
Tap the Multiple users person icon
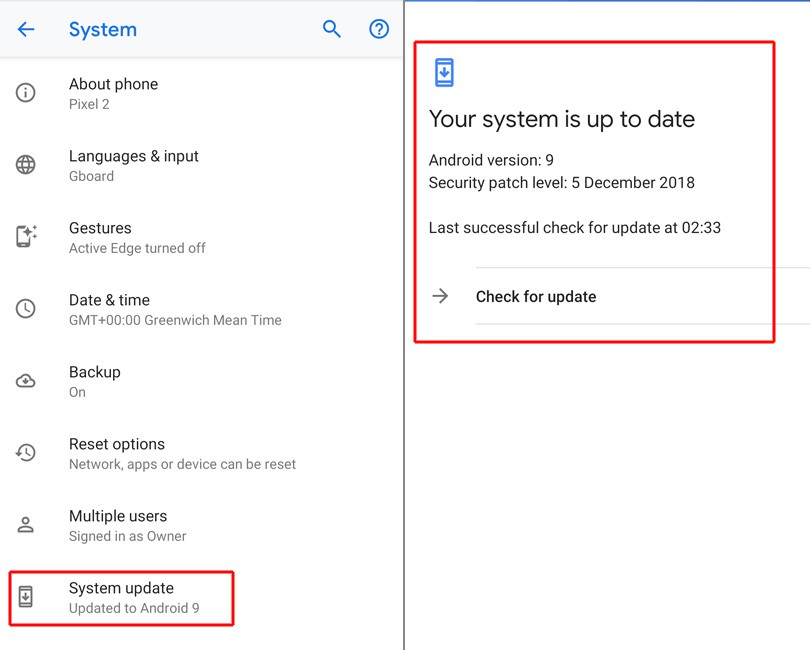[26, 525]
